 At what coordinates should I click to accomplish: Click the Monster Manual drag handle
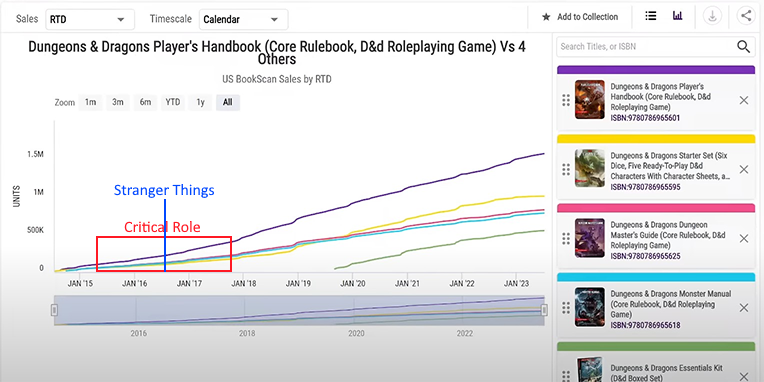(x=566, y=308)
